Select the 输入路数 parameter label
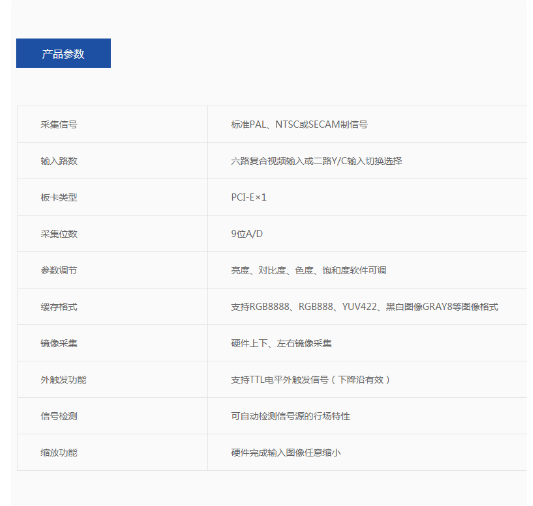Viewport: 533px width, 506px height. [x=59, y=161]
